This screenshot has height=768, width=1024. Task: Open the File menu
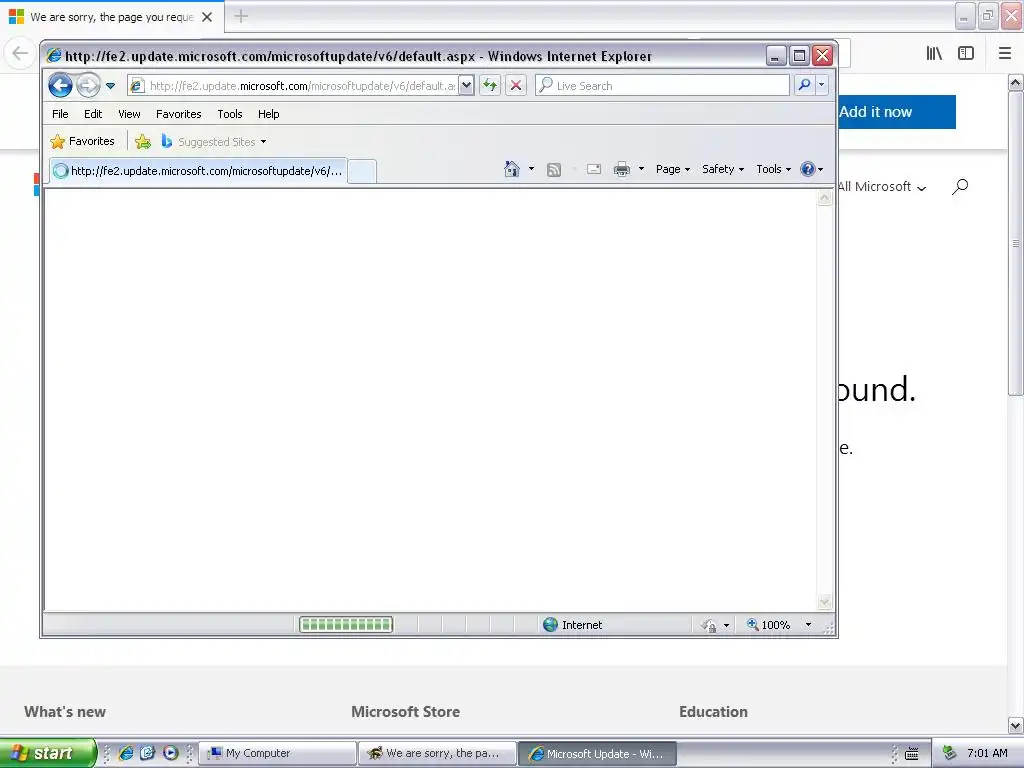(x=60, y=114)
